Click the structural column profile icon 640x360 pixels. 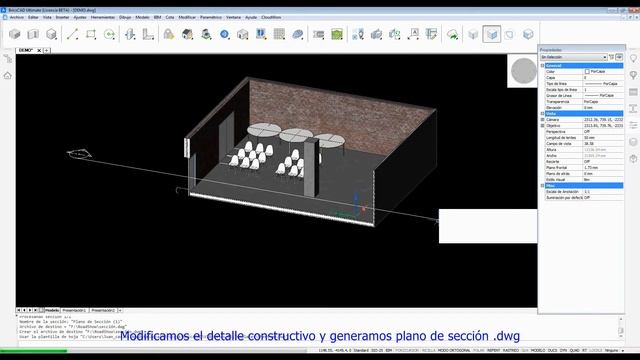coord(130,34)
